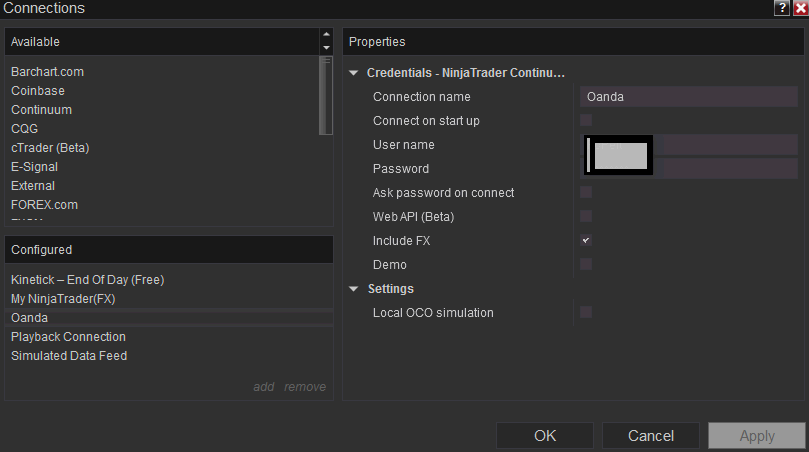This screenshot has width=809, height=452.
Task: Select Simulated Data Feed entry
Action: (69, 356)
